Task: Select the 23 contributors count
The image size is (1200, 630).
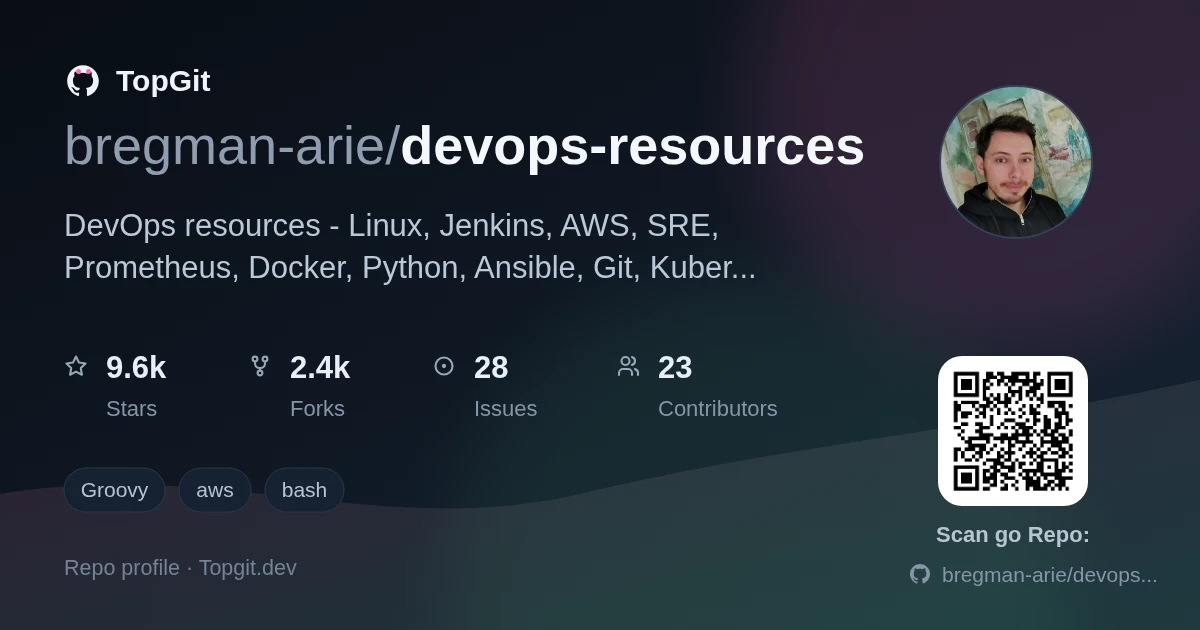Action: coord(675,368)
